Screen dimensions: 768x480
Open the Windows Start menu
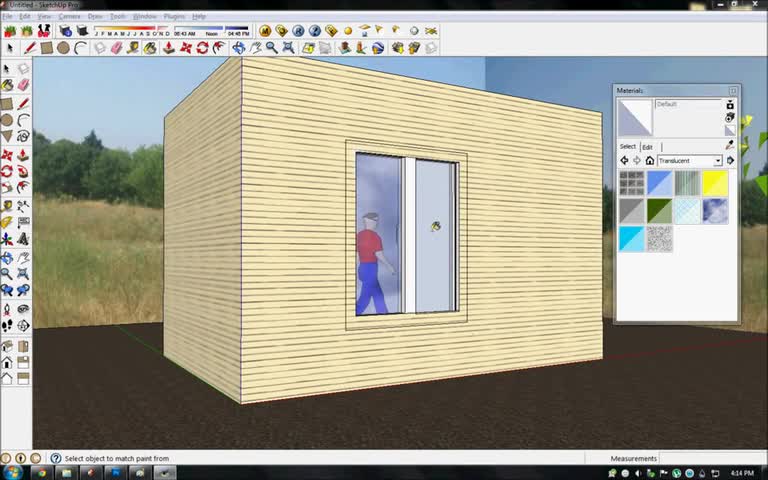12,473
